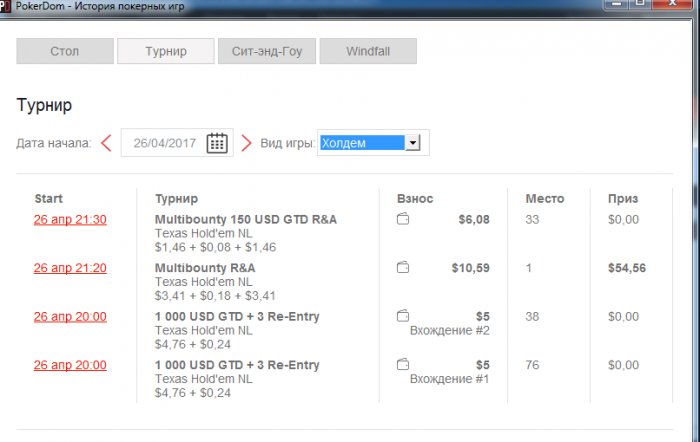Click the Дата начала label
The image size is (700, 442).
tap(54, 143)
